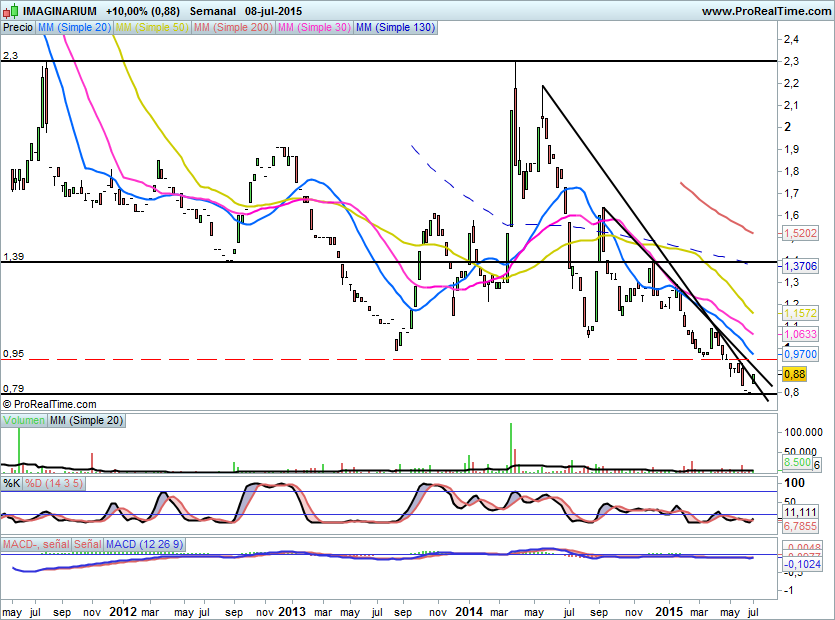Click the 2013 year axis label

pyautogui.click(x=292, y=611)
